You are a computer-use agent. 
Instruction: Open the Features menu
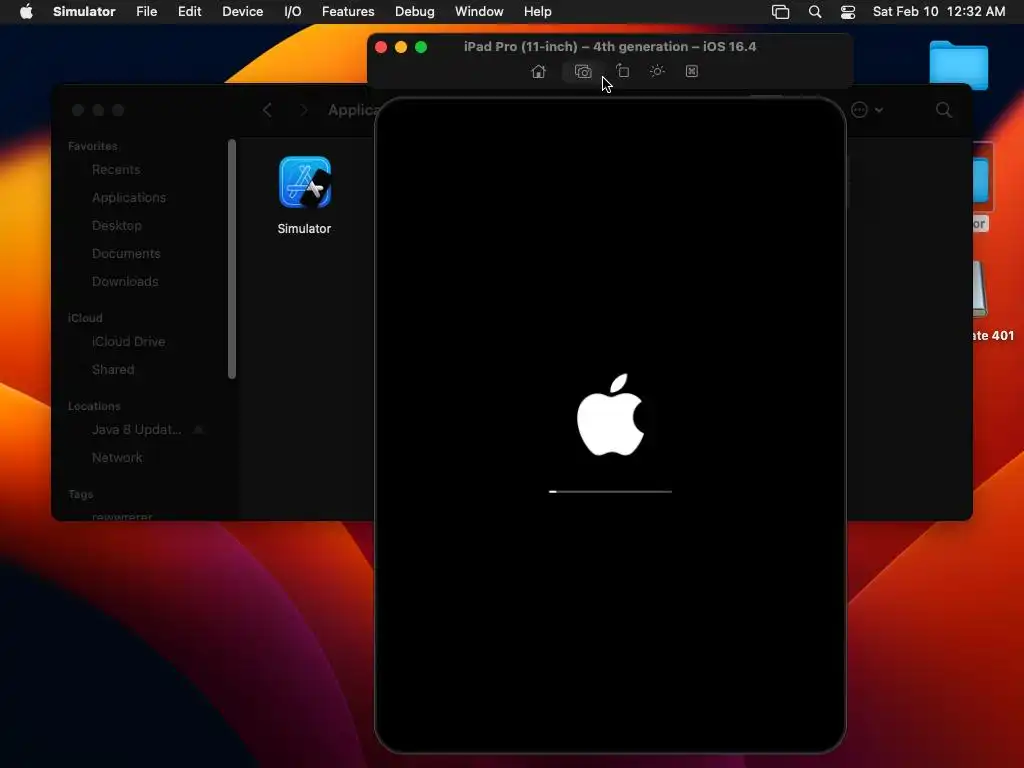point(348,12)
